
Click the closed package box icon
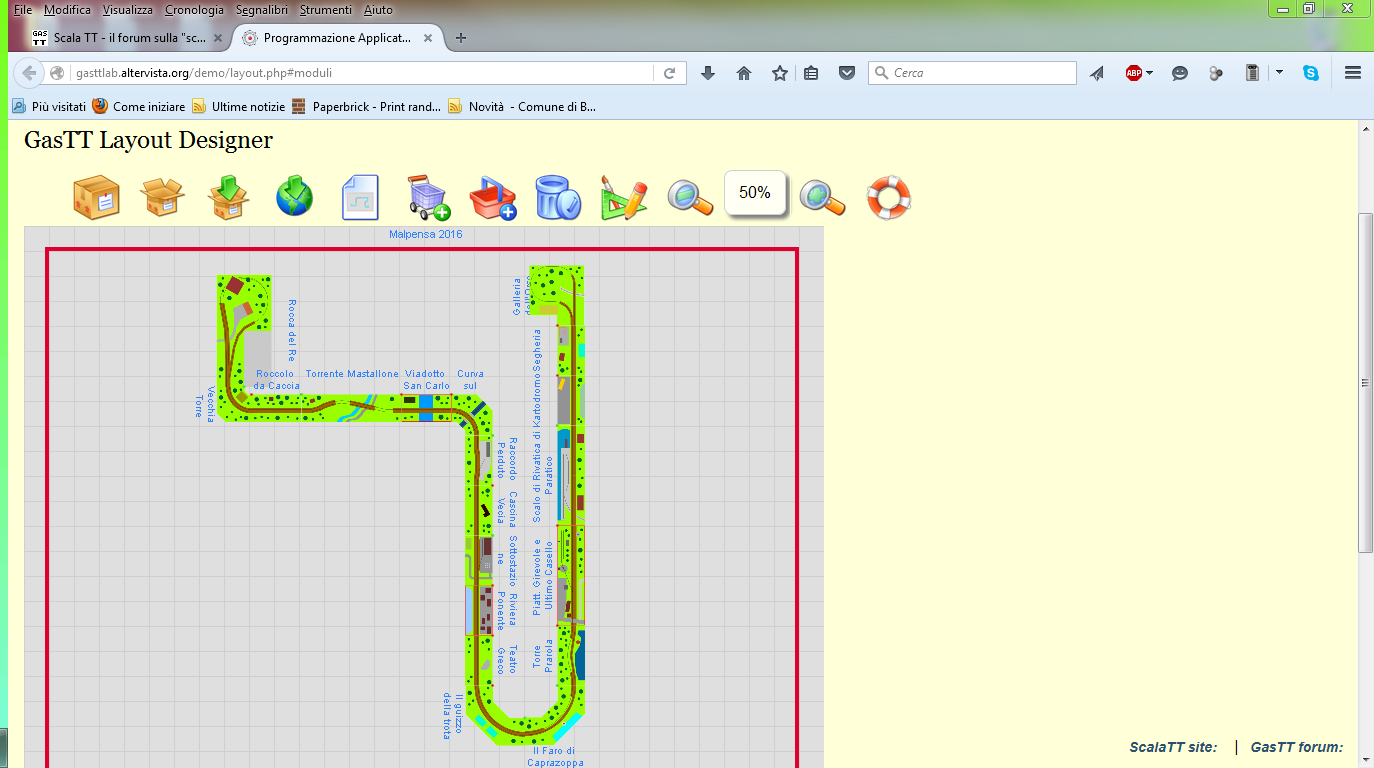click(x=97, y=197)
